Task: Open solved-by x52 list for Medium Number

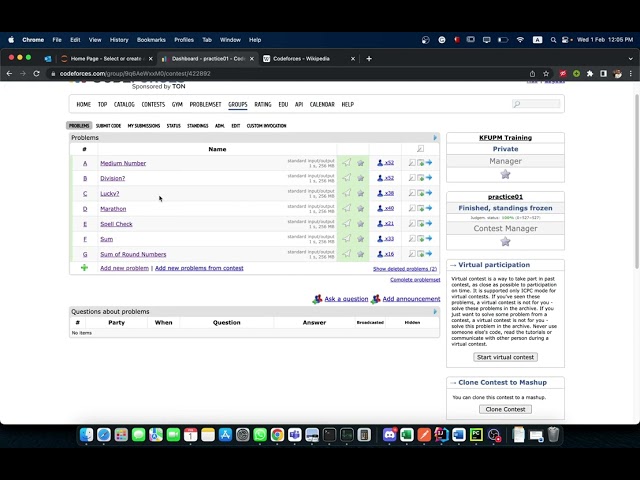Action: pyautogui.click(x=385, y=162)
